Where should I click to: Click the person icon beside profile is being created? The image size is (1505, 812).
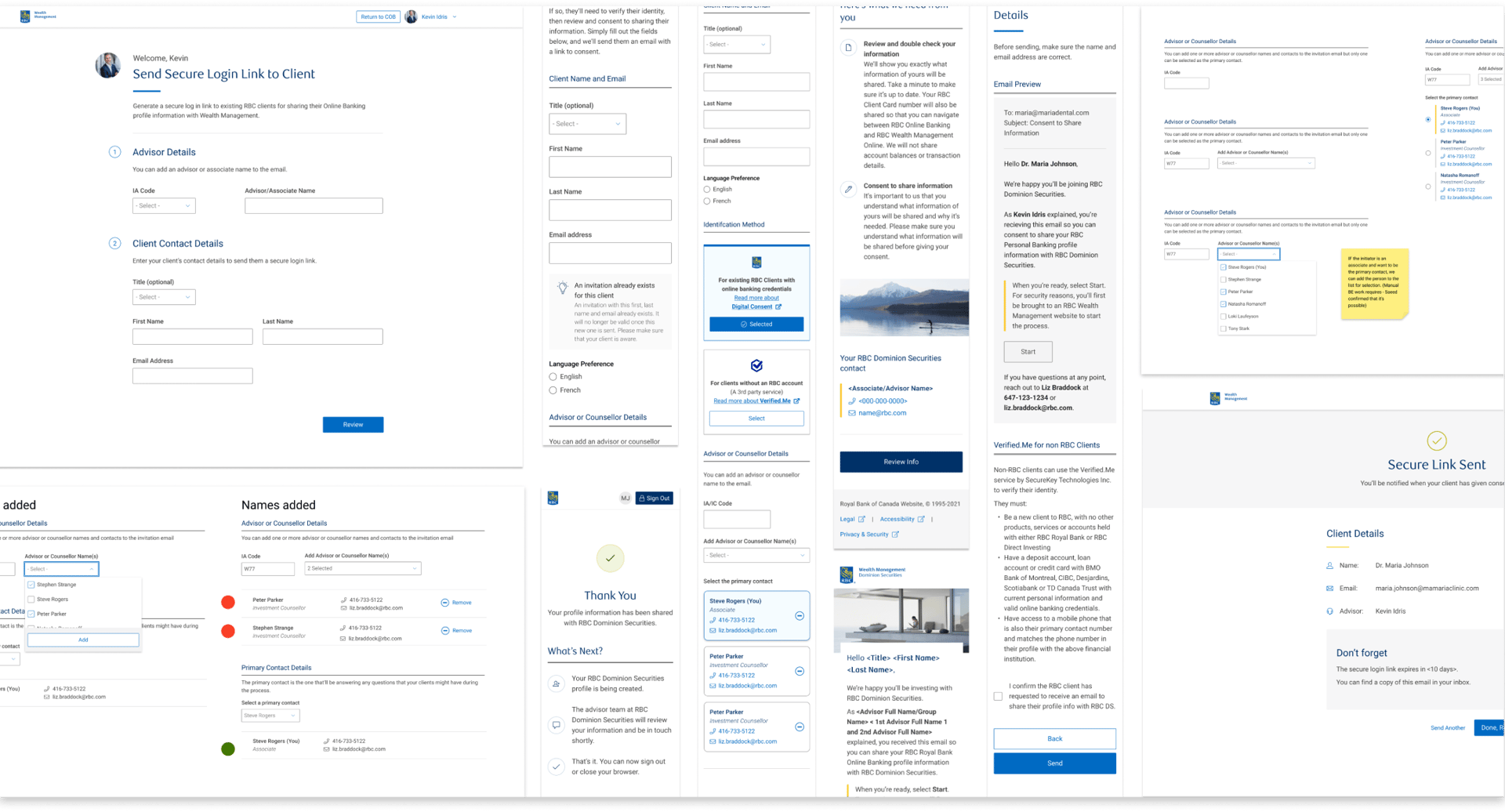click(x=556, y=684)
